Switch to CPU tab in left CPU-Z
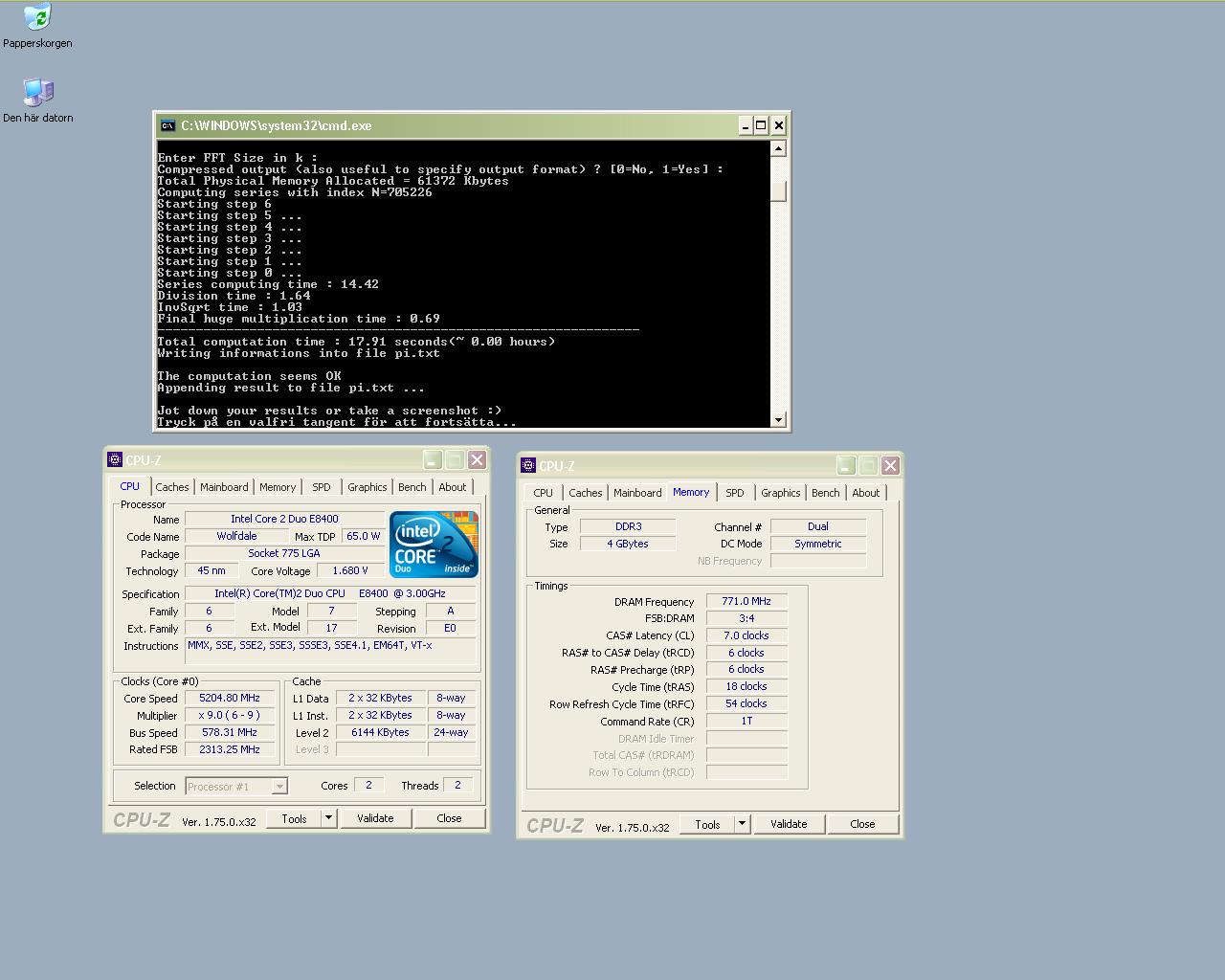The height and width of the screenshot is (980, 1225). coord(129,486)
